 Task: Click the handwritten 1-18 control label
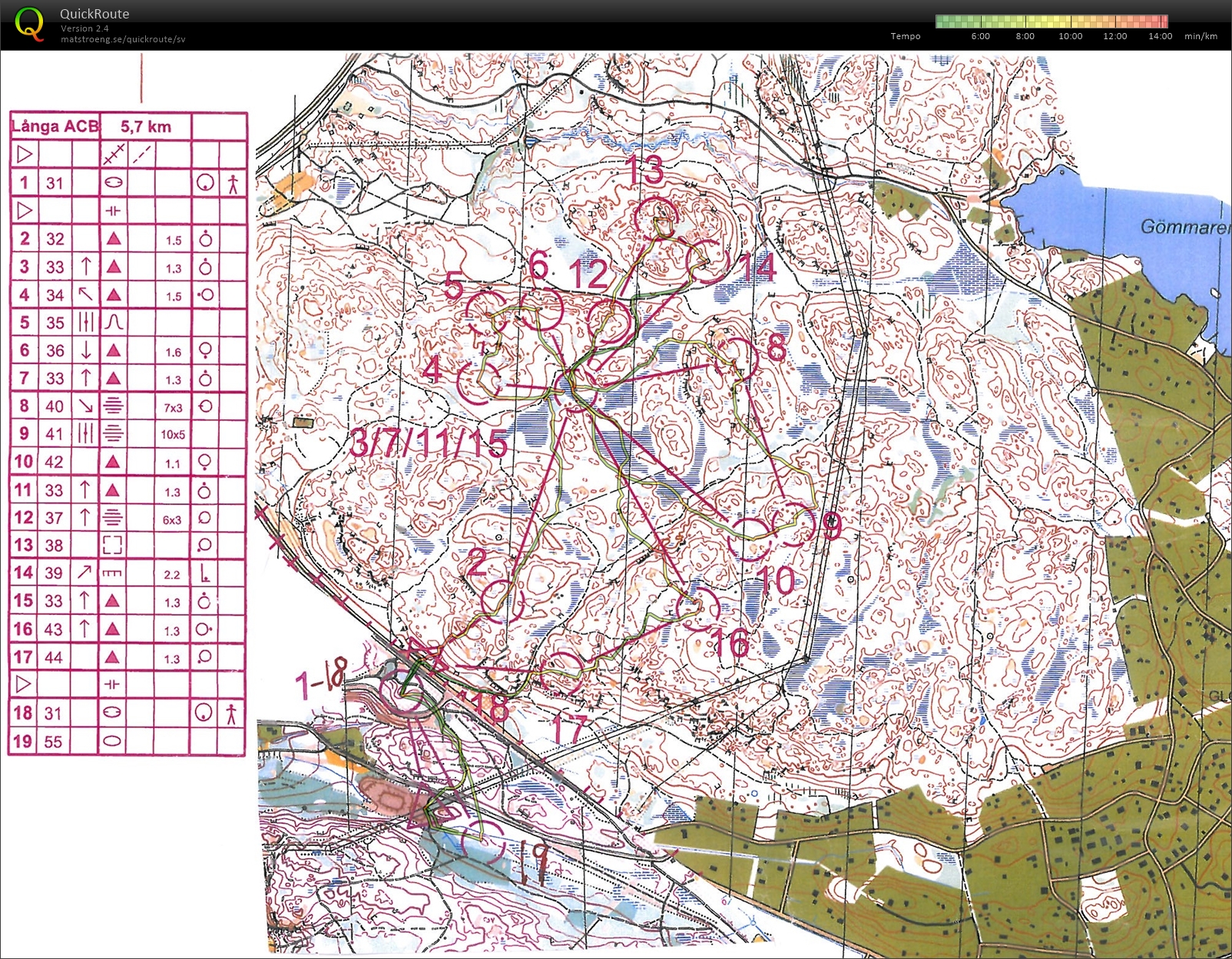click(x=322, y=678)
